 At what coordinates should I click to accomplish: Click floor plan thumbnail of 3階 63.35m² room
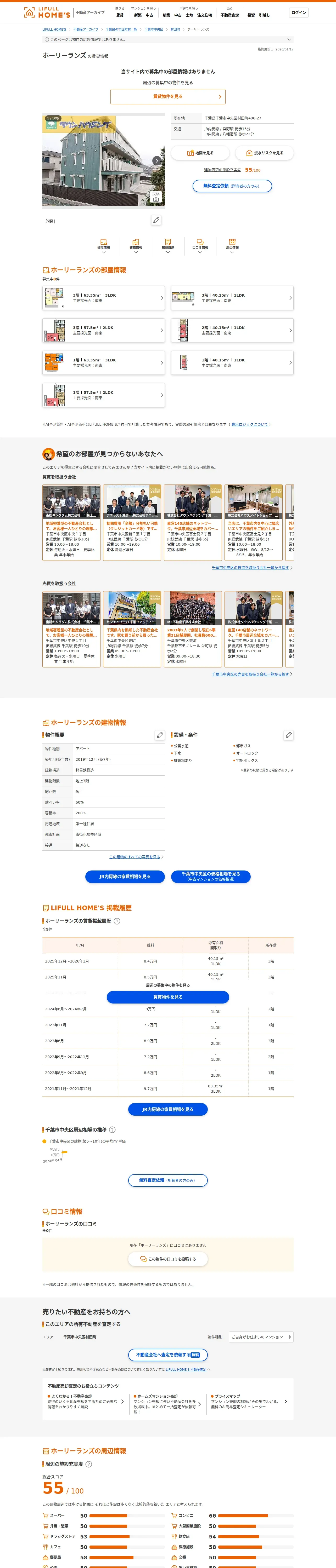pyautogui.click(x=54, y=298)
